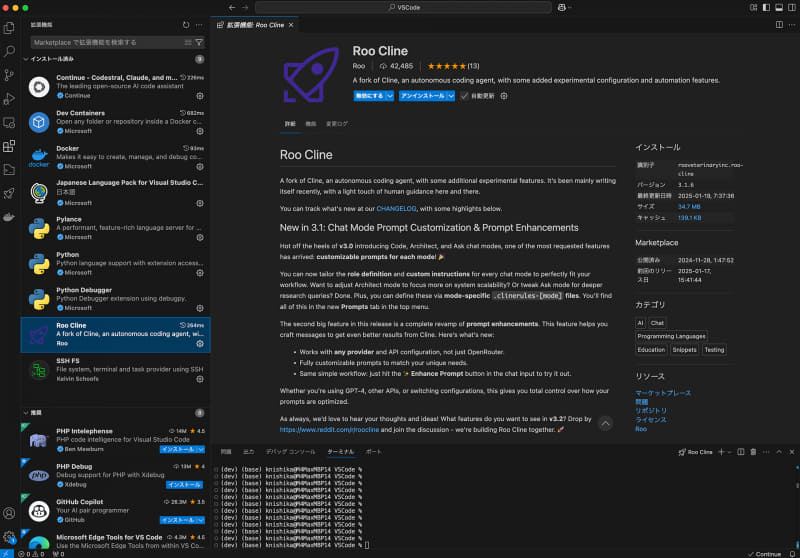The height and width of the screenshot is (558, 800).
Task: Open the Docker whale activity bar icon
Action: point(9,217)
